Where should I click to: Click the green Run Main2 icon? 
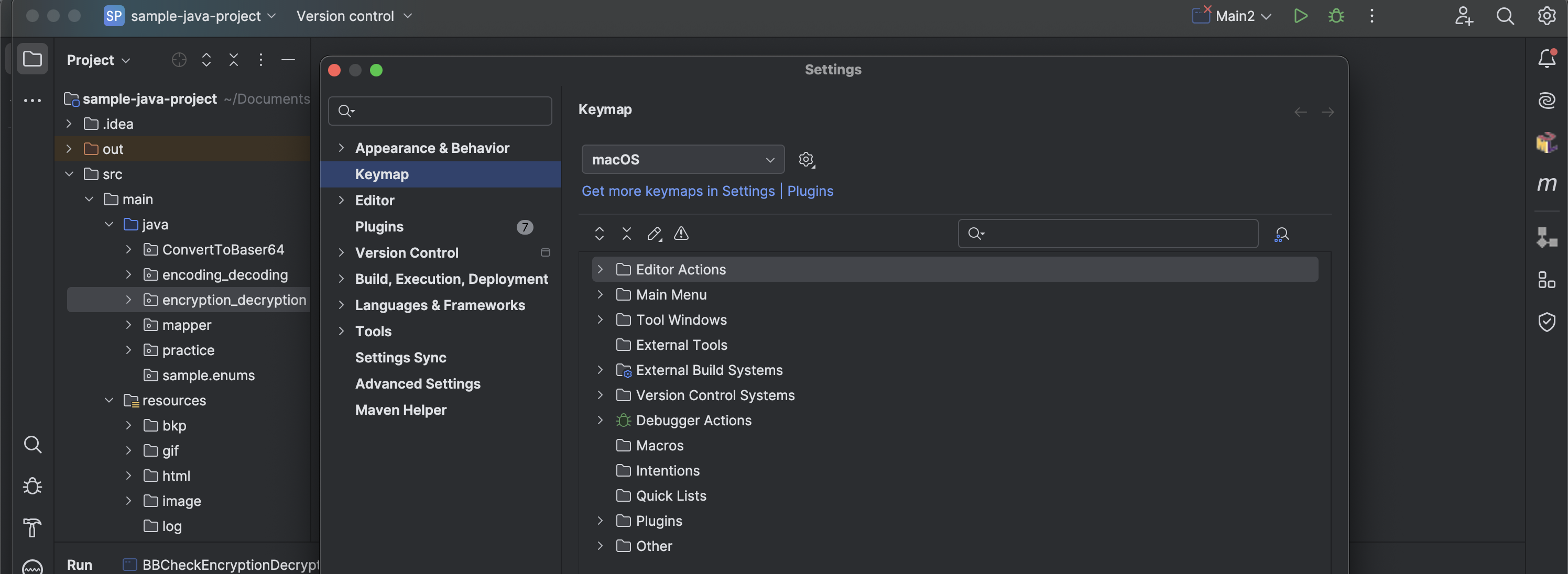click(x=1300, y=16)
